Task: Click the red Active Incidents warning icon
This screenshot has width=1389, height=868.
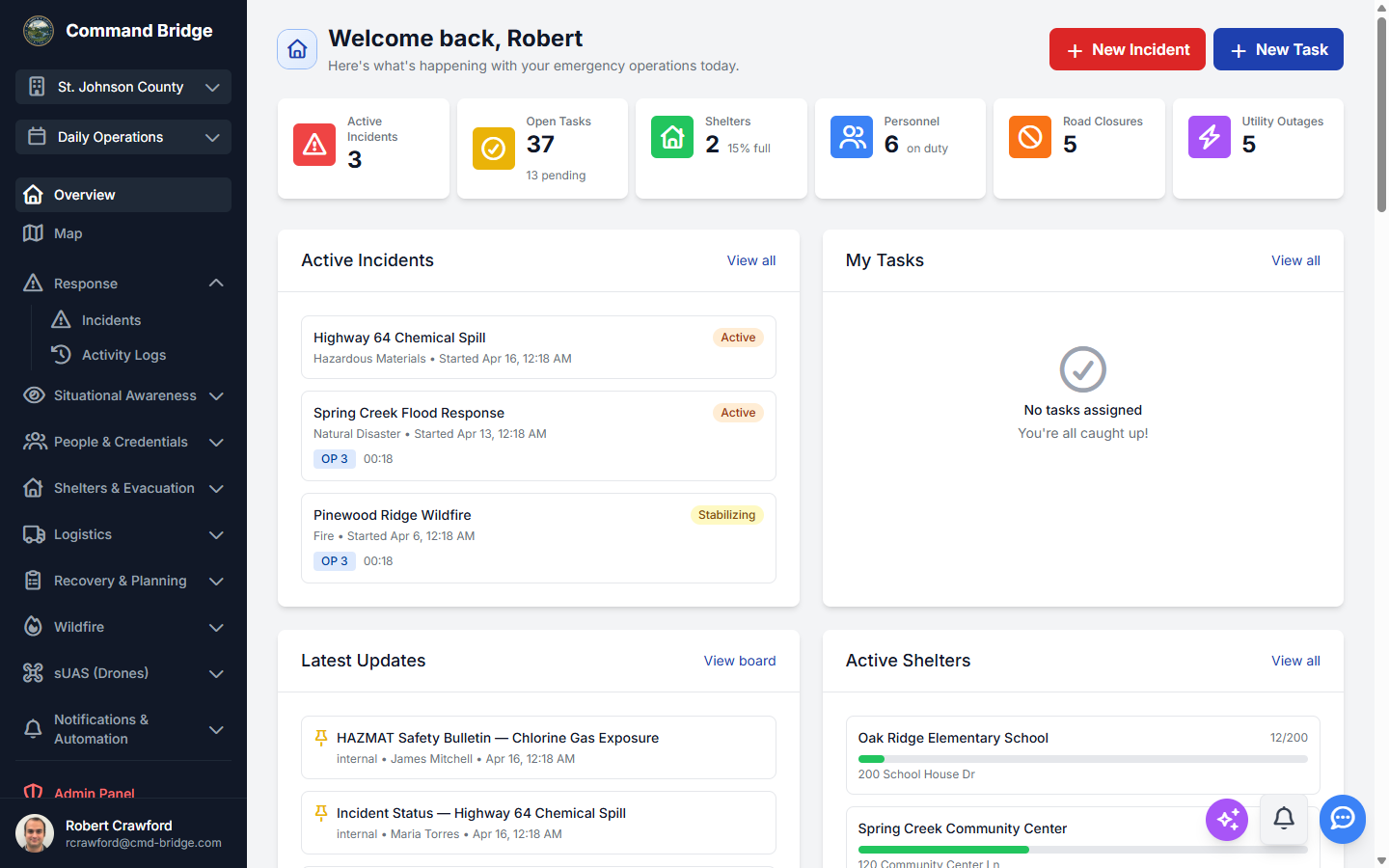Action: pos(314,145)
